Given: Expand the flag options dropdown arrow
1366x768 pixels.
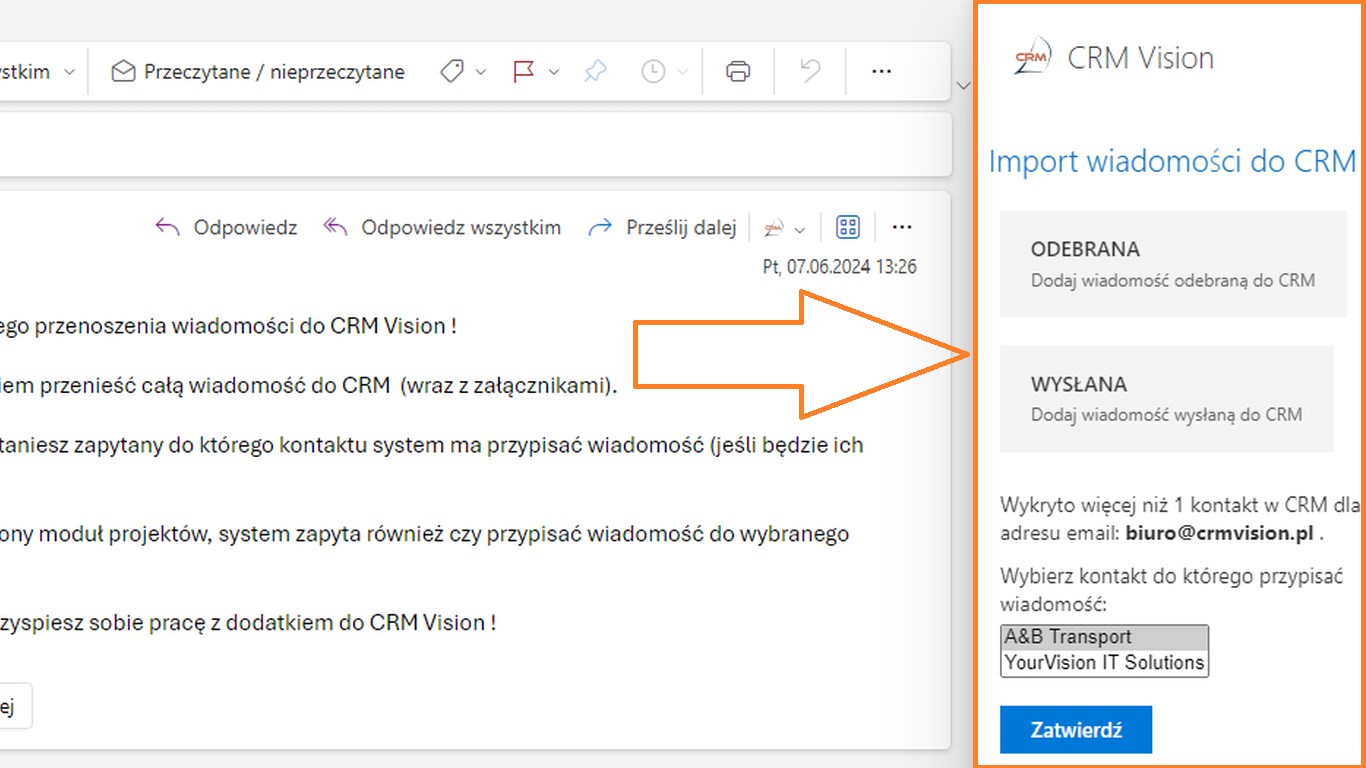Looking at the screenshot, I should [x=553, y=72].
